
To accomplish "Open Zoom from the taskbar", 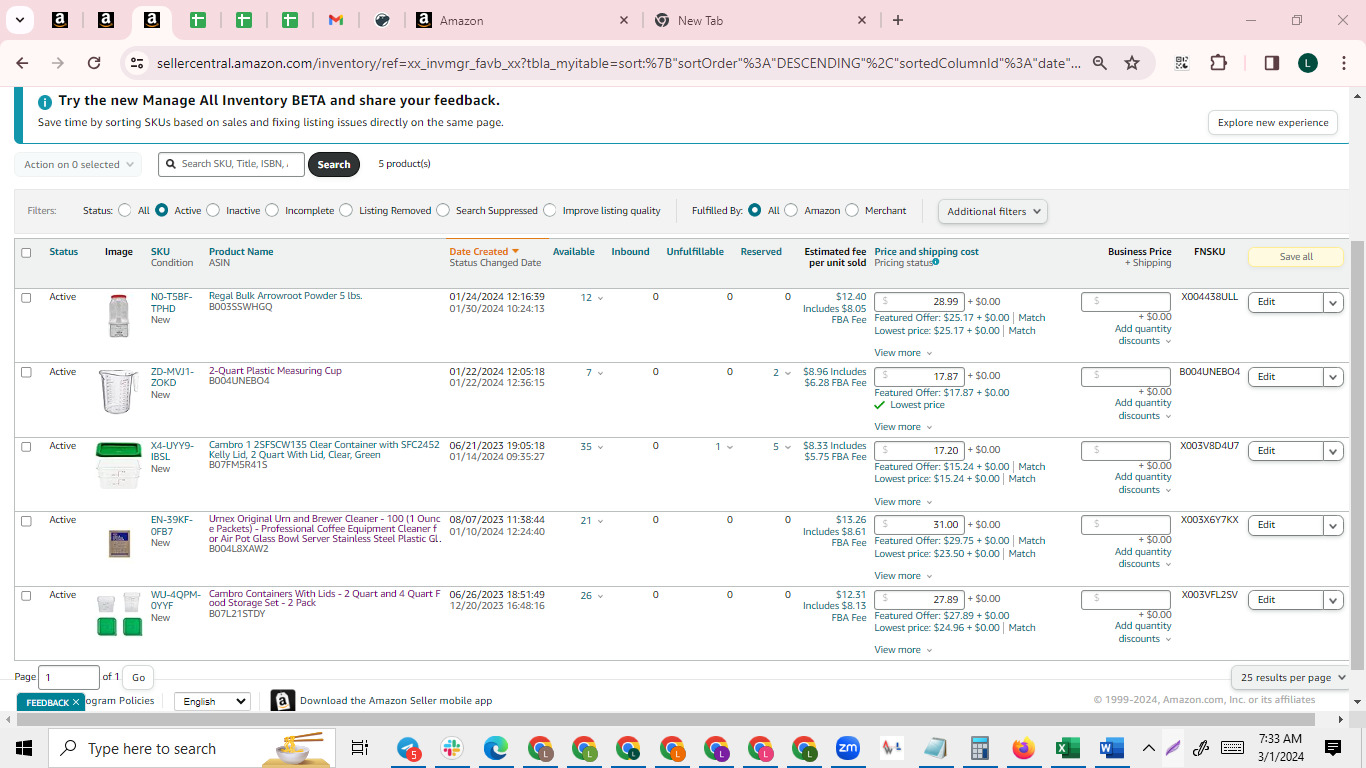I will (x=848, y=748).
